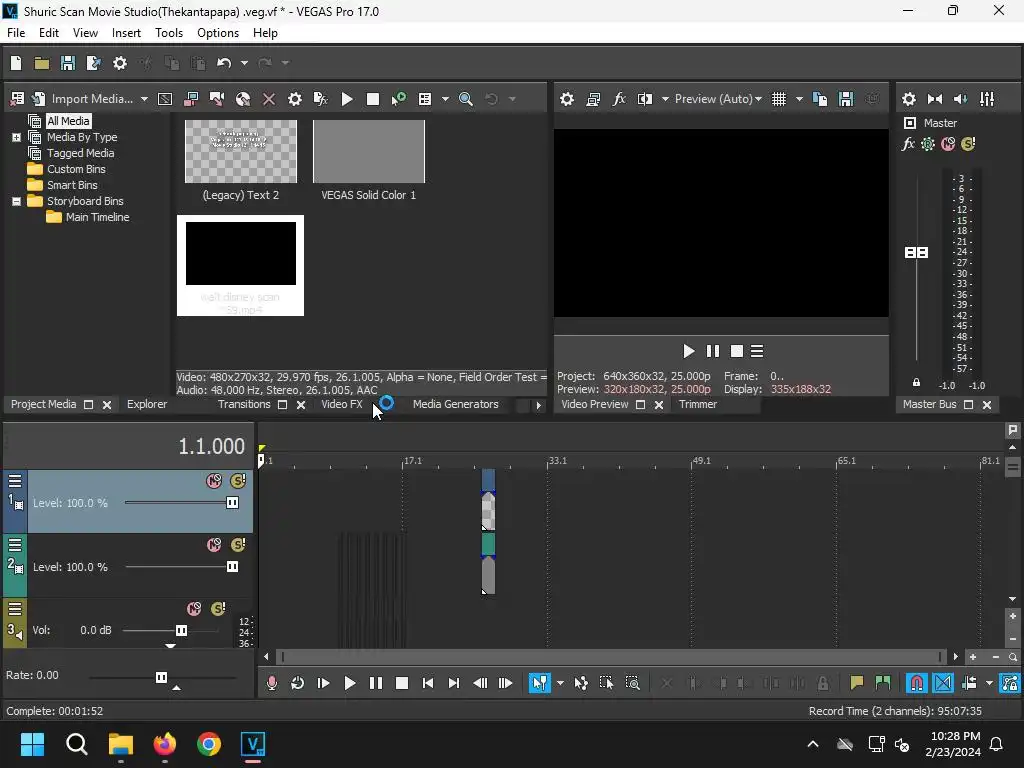Screen dimensions: 1024x768
Task: Click the Import Media icon
Action: (39, 99)
